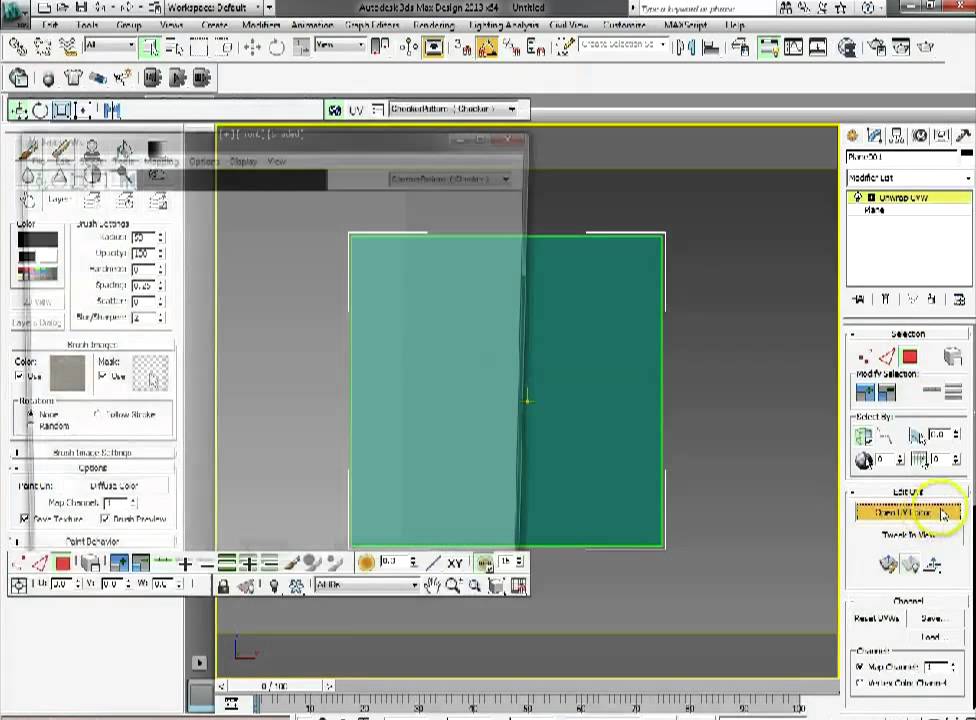Select Polygon sub-object mode in Selection rollout
Viewport: 976px width, 720px height.
pos(909,357)
